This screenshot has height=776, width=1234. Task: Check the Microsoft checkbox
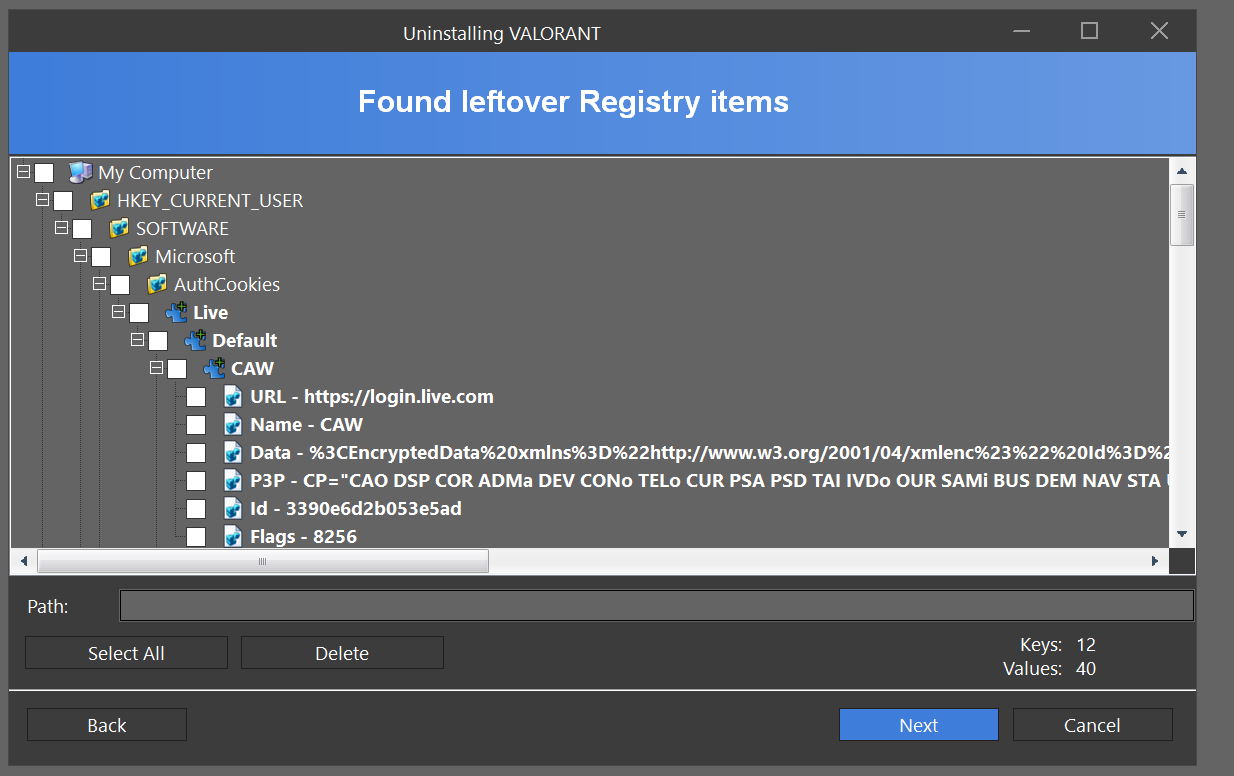101,257
